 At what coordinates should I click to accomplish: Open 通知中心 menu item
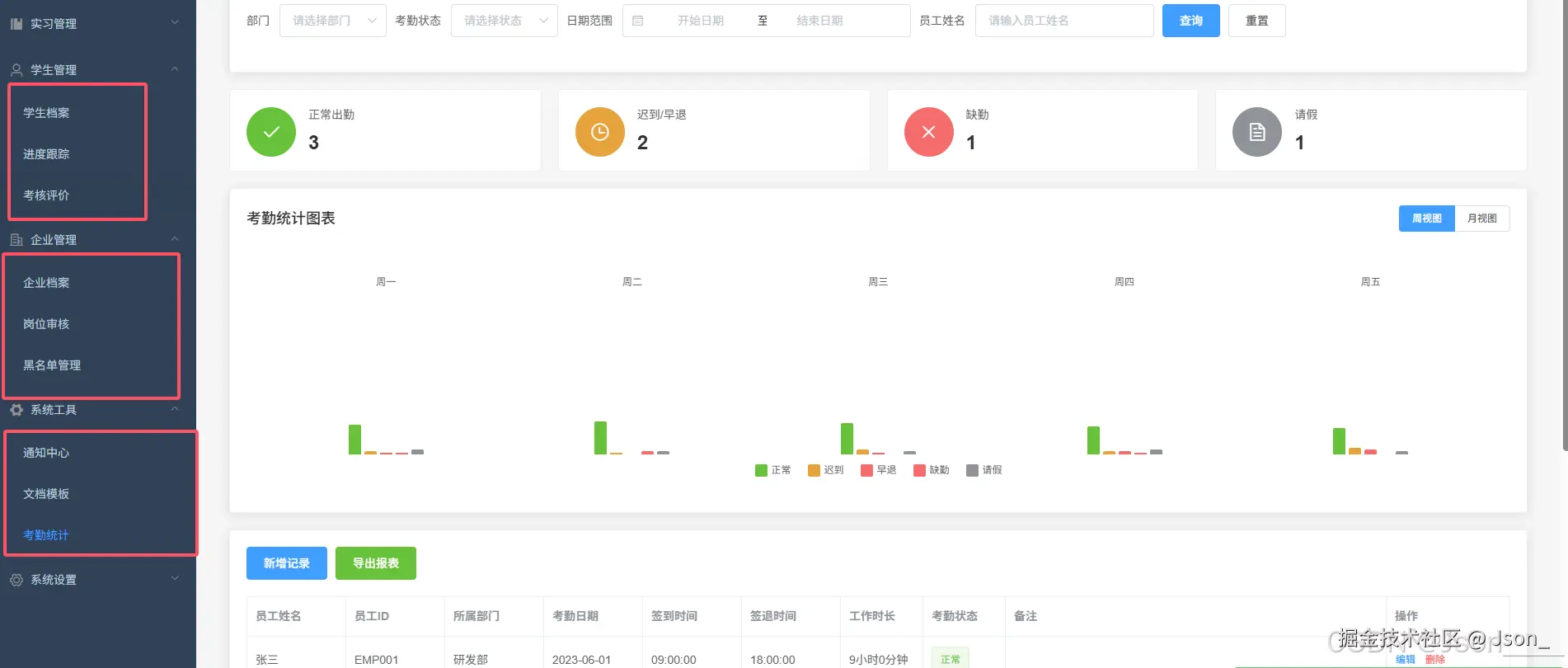[46, 453]
